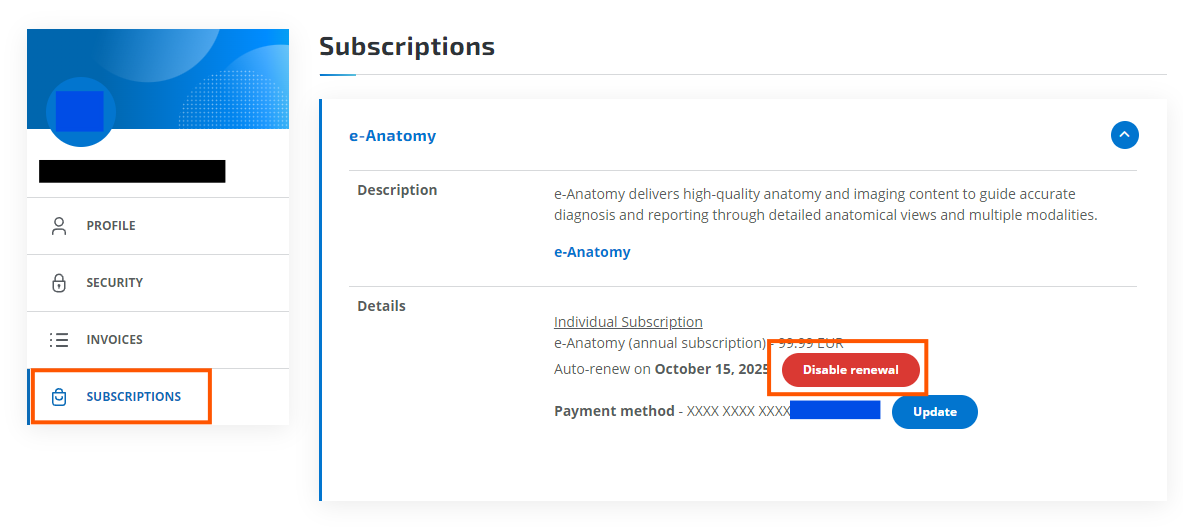Click the list icon beside Invoices
The image size is (1183, 527).
tap(59, 340)
